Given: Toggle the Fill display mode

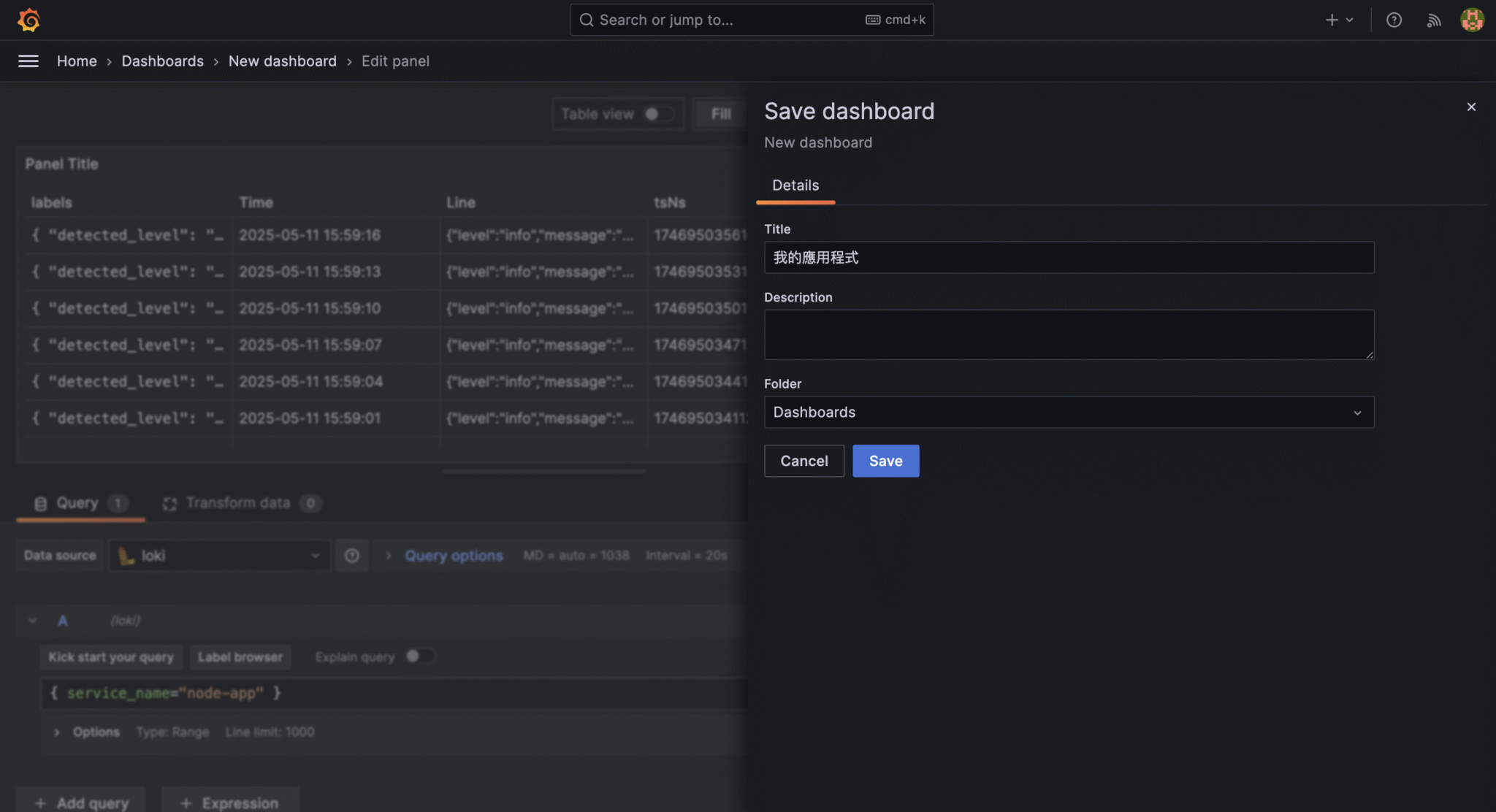Looking at the screenshot, I should pos(720,114).
